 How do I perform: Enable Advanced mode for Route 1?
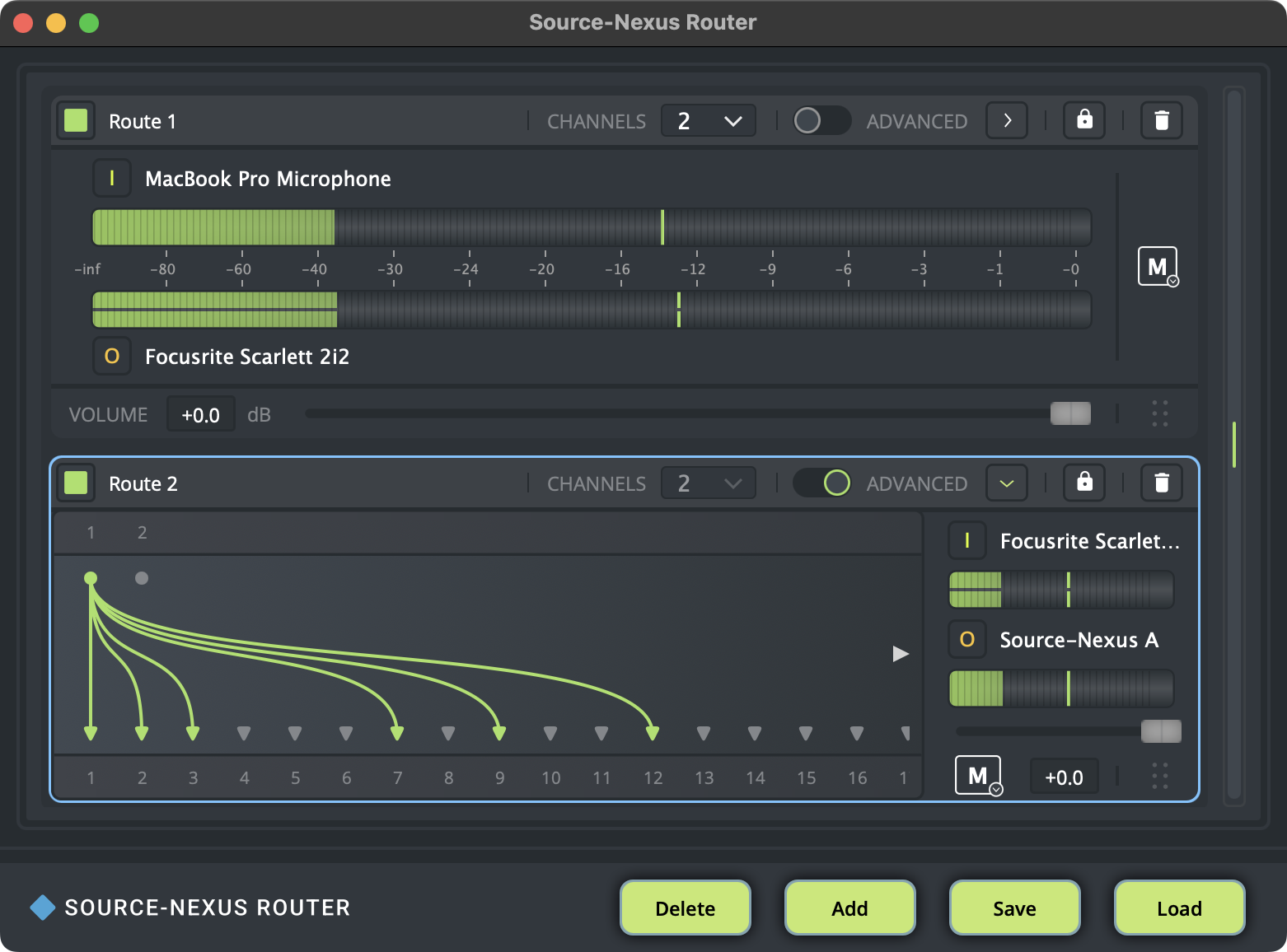click(821, 120)
